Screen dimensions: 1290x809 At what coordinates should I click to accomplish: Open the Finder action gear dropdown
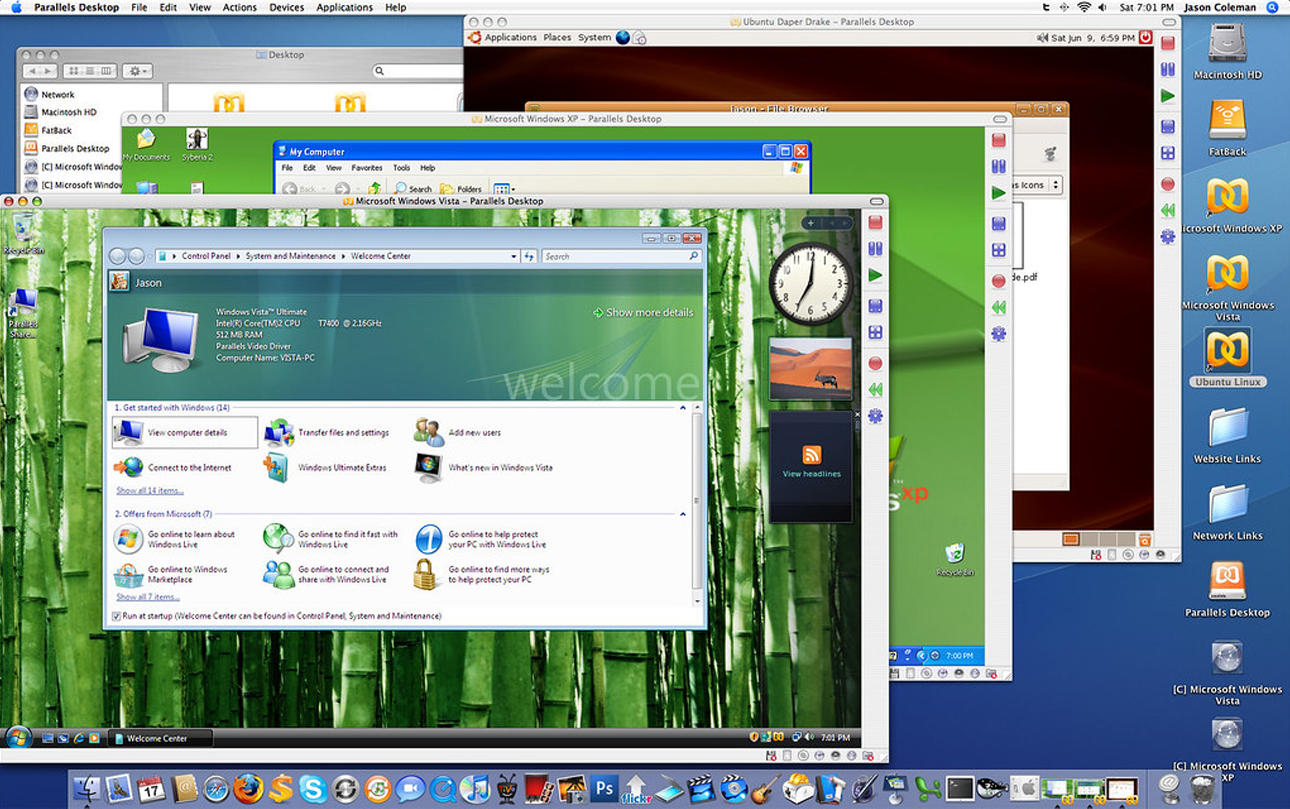click(137, 71)
